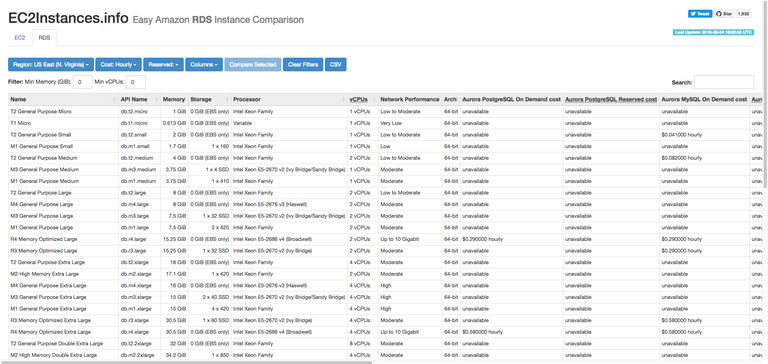768x364 pixels.
Task: Open the Region: US East dropdown
Action: pyautogui.click(x=50, y=65)
